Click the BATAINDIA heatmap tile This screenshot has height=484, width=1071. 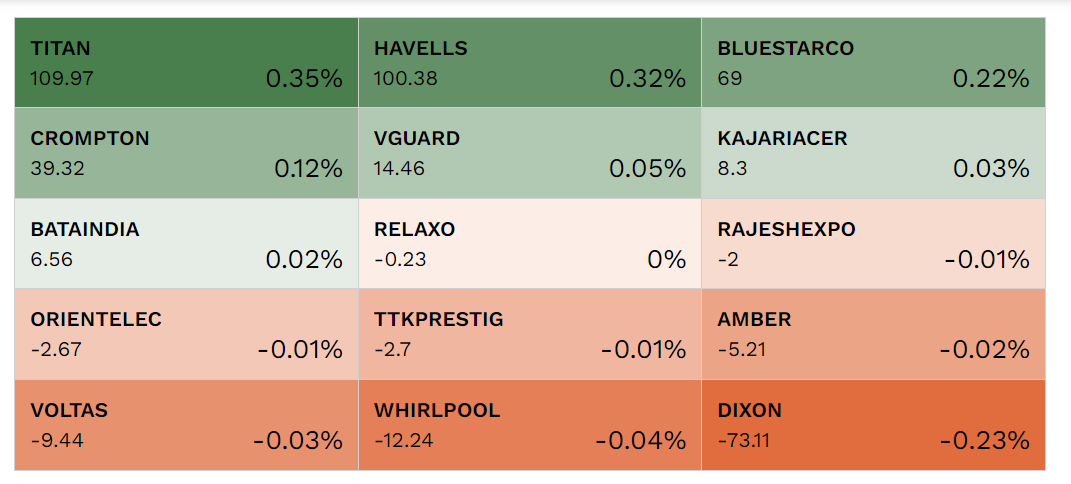[x=186, y=244]
